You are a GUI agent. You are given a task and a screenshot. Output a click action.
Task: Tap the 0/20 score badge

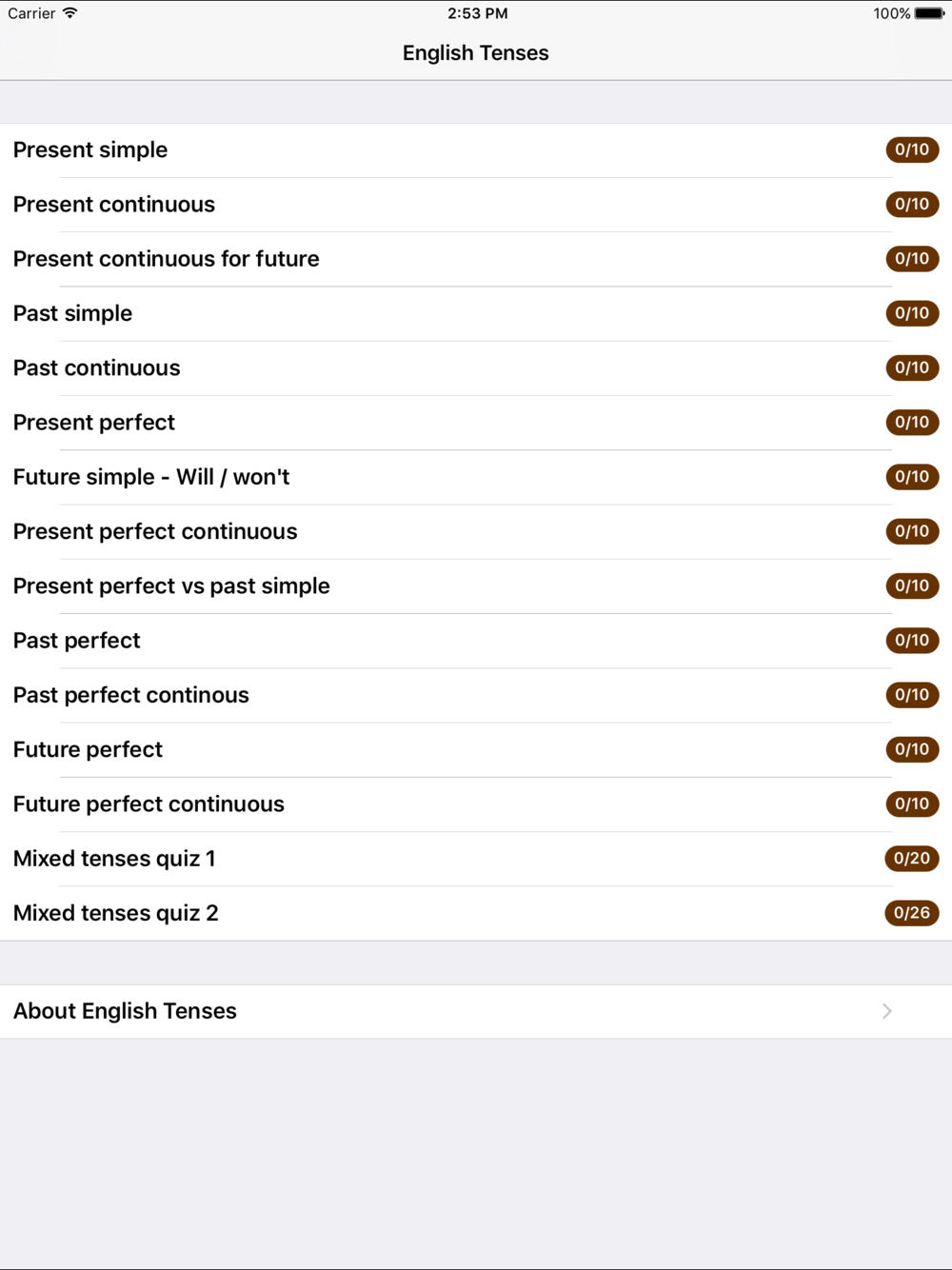912,859
